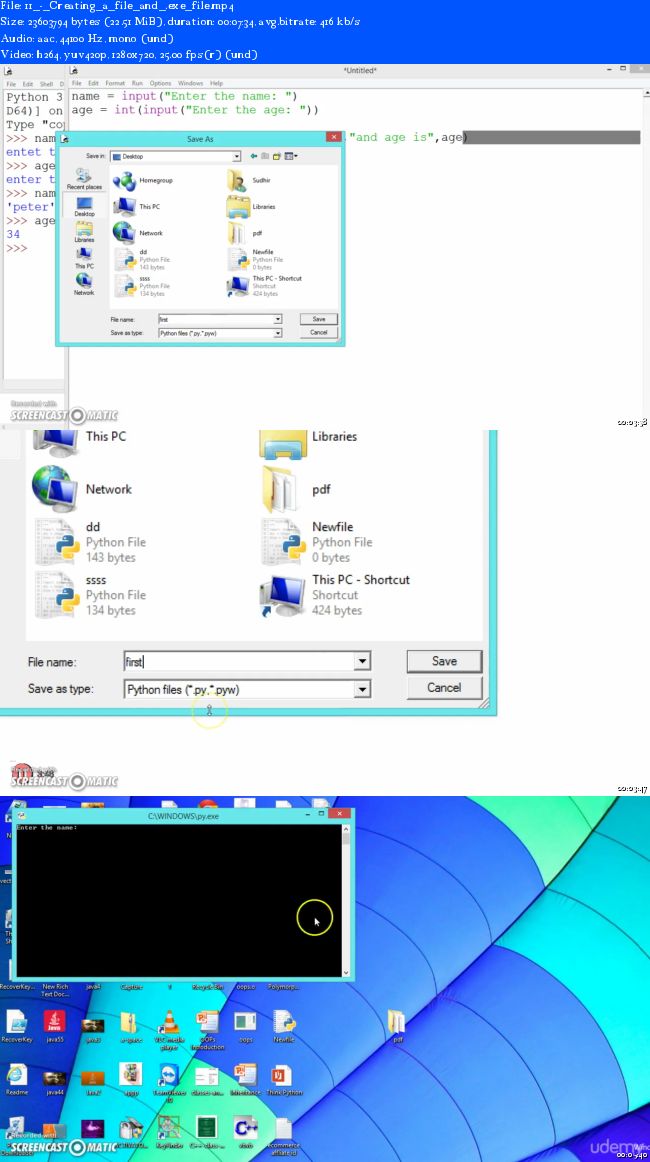This screenshot has height=1162, width=650.
Task: Select the Network item in the enlarged view
Action: [x=82, y=489]
